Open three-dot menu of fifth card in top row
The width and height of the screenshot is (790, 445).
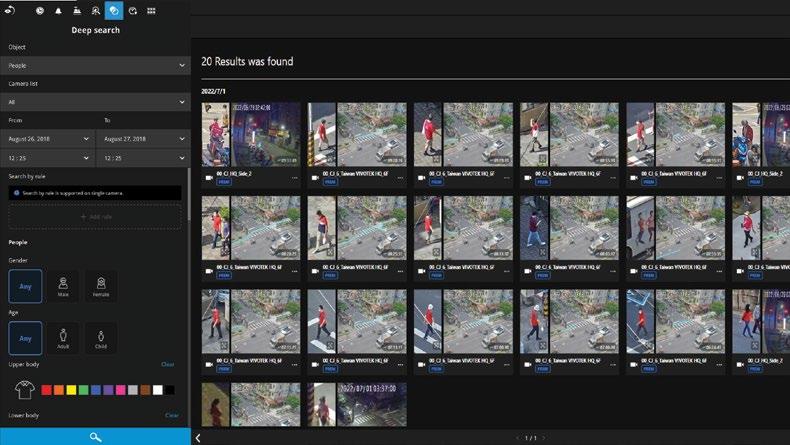click(x=719, y=177)
